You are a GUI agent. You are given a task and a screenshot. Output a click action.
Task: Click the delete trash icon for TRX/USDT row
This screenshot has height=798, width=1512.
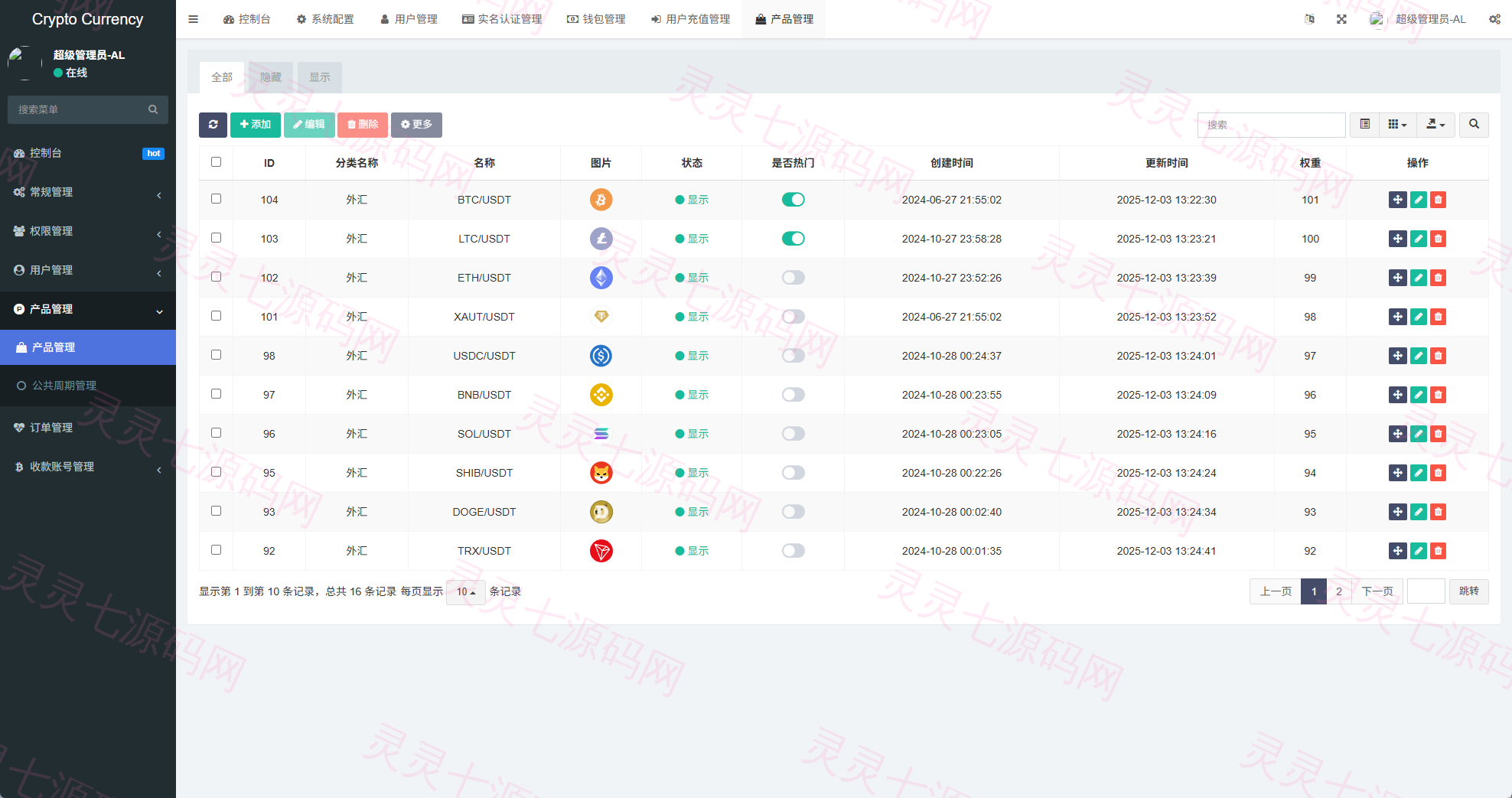[1438, 551]
